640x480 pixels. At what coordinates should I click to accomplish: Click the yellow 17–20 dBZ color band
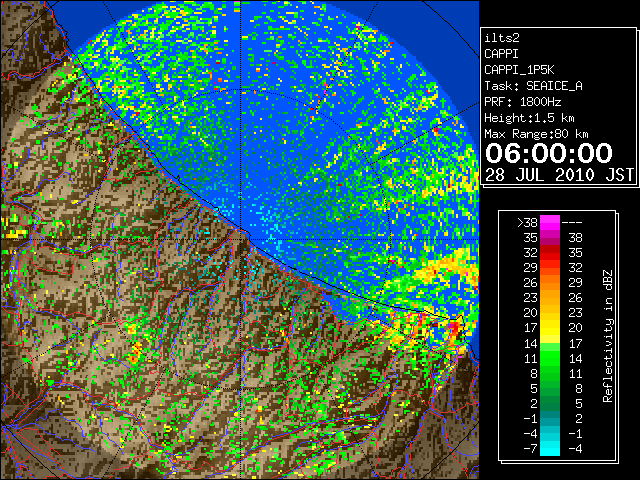point(550,328)
